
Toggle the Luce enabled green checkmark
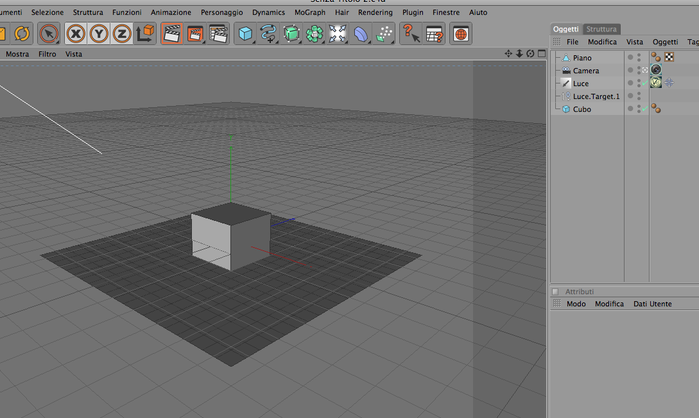point(645,83)
